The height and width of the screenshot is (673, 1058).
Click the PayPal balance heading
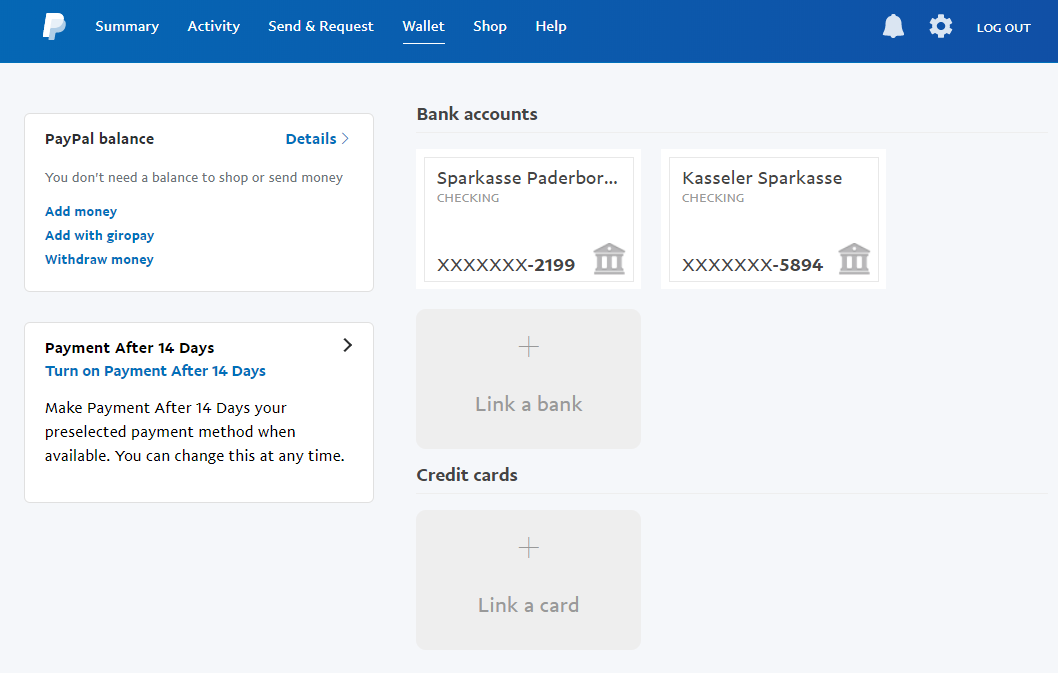[x=99, y=138]
